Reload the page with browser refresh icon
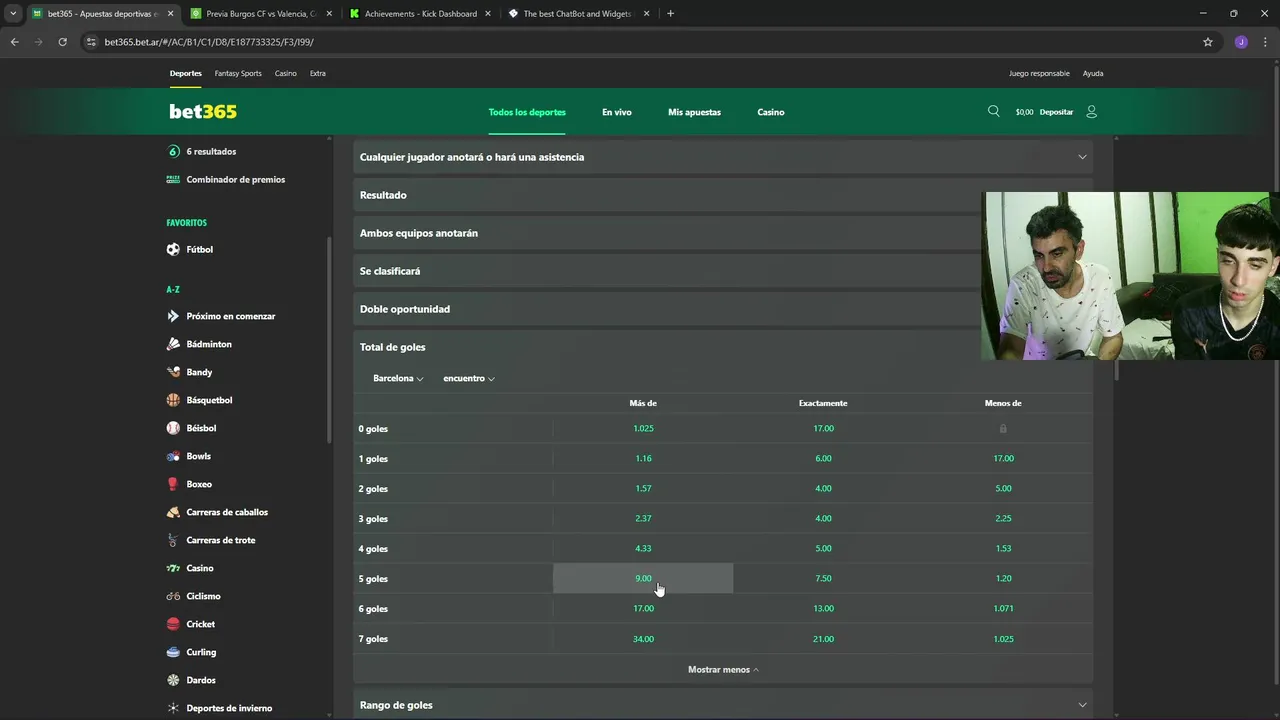1280x720 pixels. [62, 42]
